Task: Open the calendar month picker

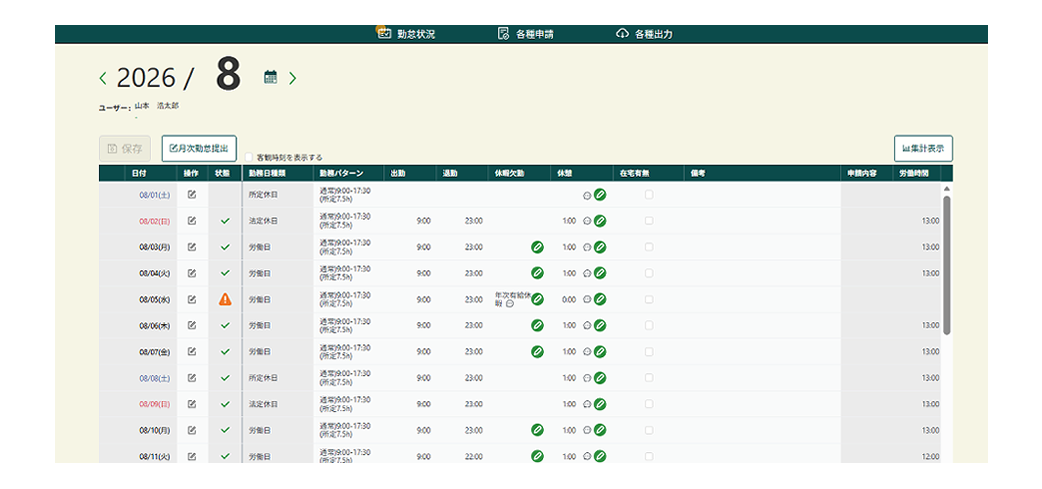Action: point(270,77)
